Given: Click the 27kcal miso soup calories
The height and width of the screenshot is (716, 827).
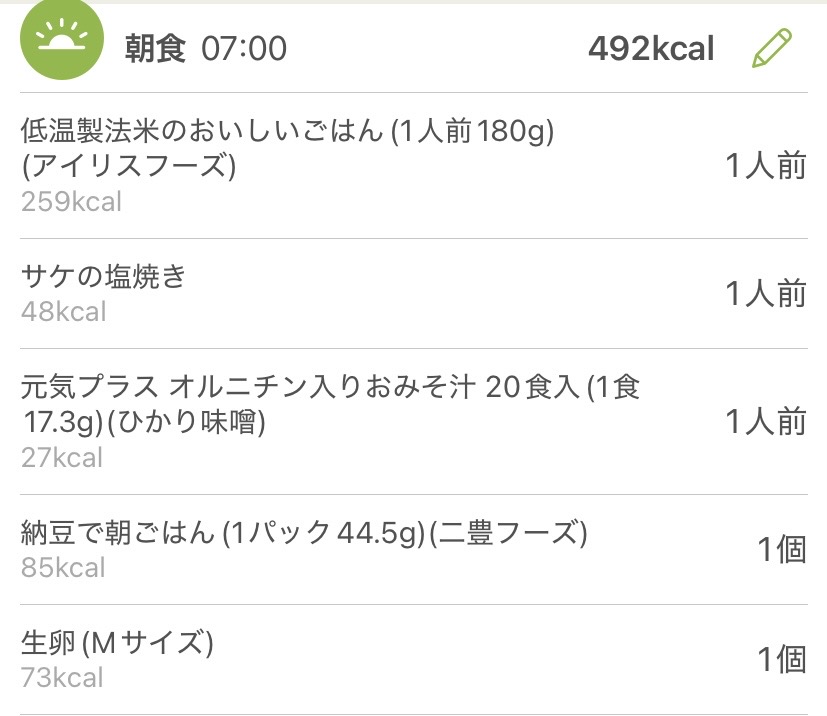Looking at the screenshot, I should (x=62, y=458).
